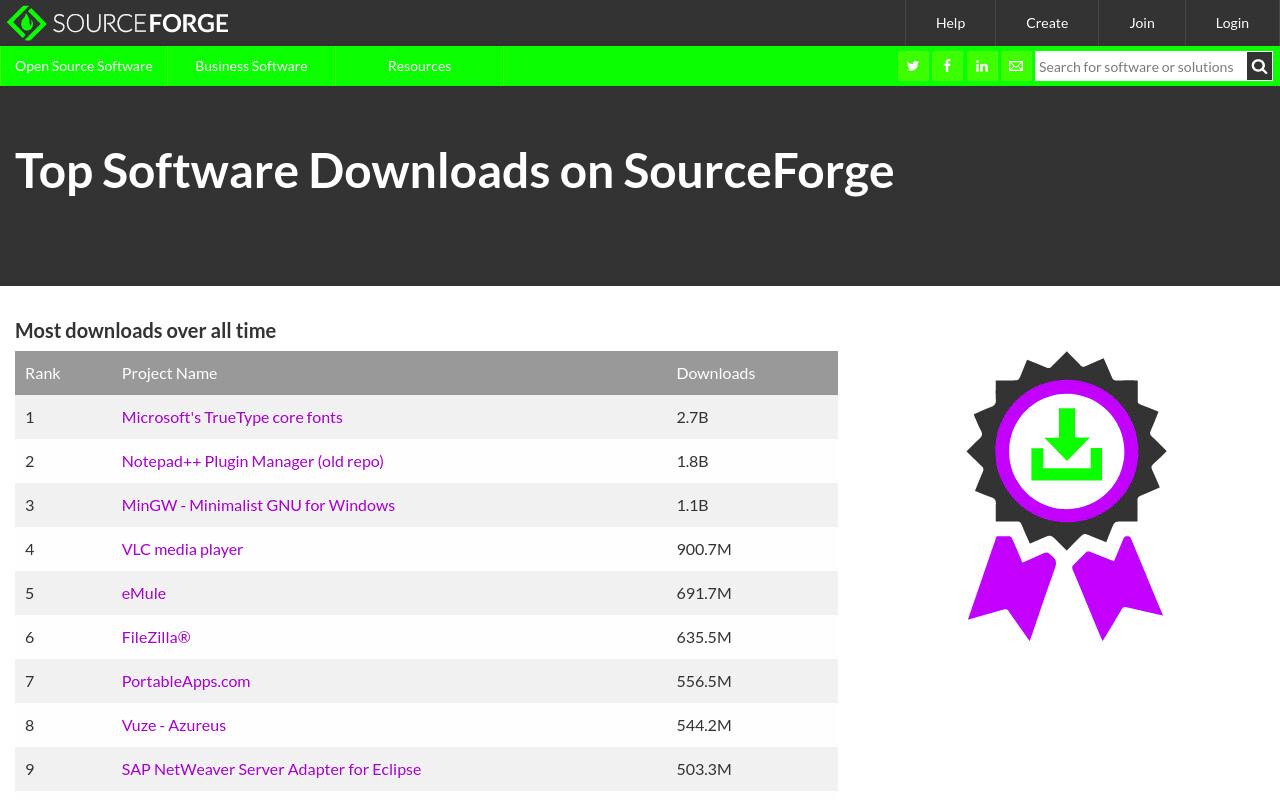Click rank number 5 in the table
The image size is (1280, 800).
pos(30,593)
